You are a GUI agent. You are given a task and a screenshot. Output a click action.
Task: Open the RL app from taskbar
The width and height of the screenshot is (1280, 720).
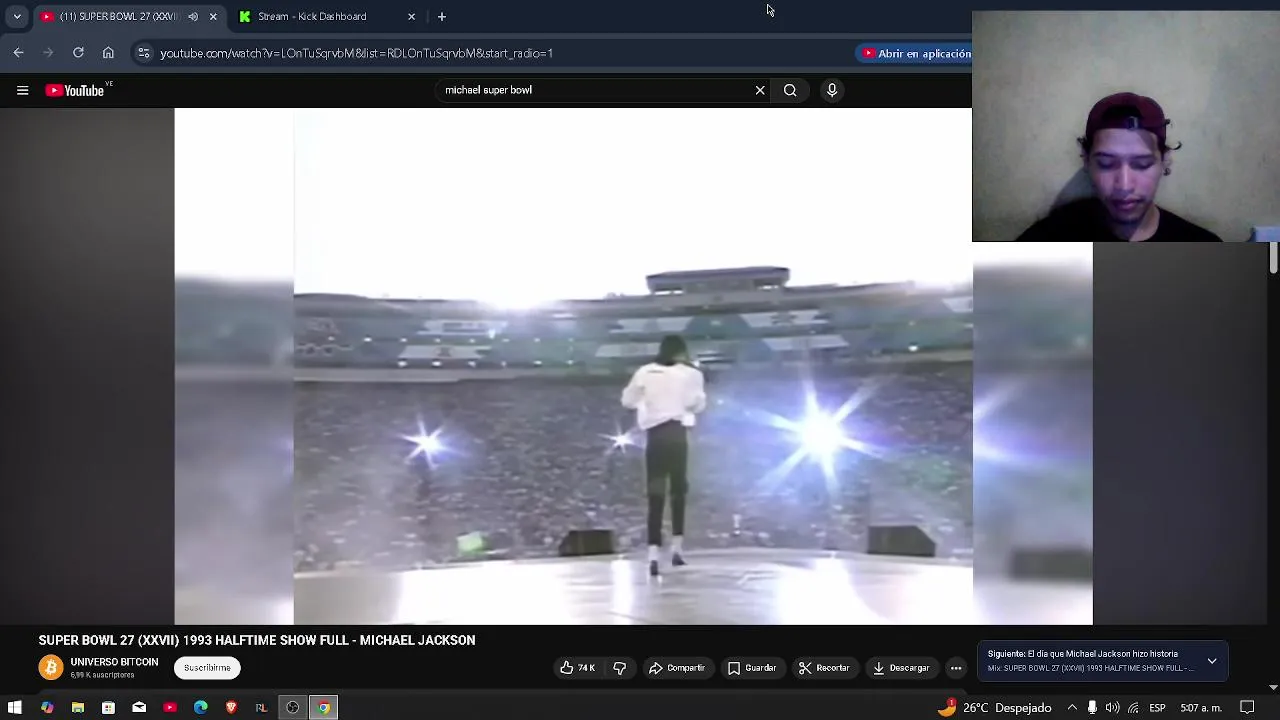tap(261, 708)
